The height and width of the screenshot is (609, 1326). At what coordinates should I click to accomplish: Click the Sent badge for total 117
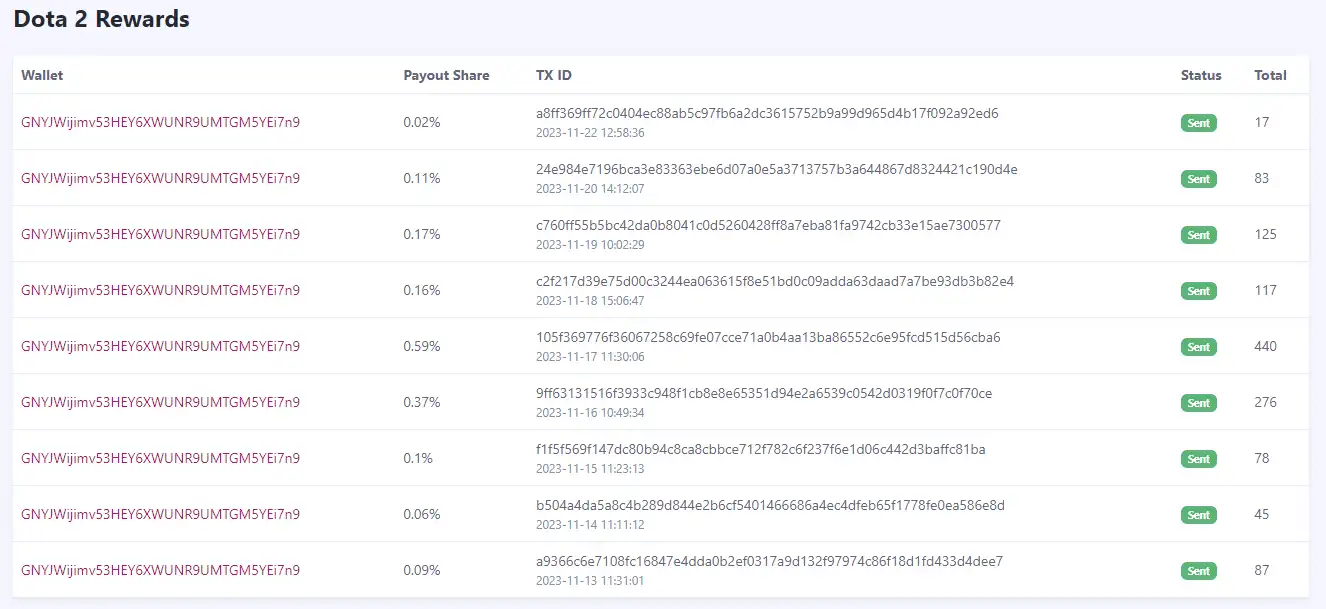[x=1198, y=291]
